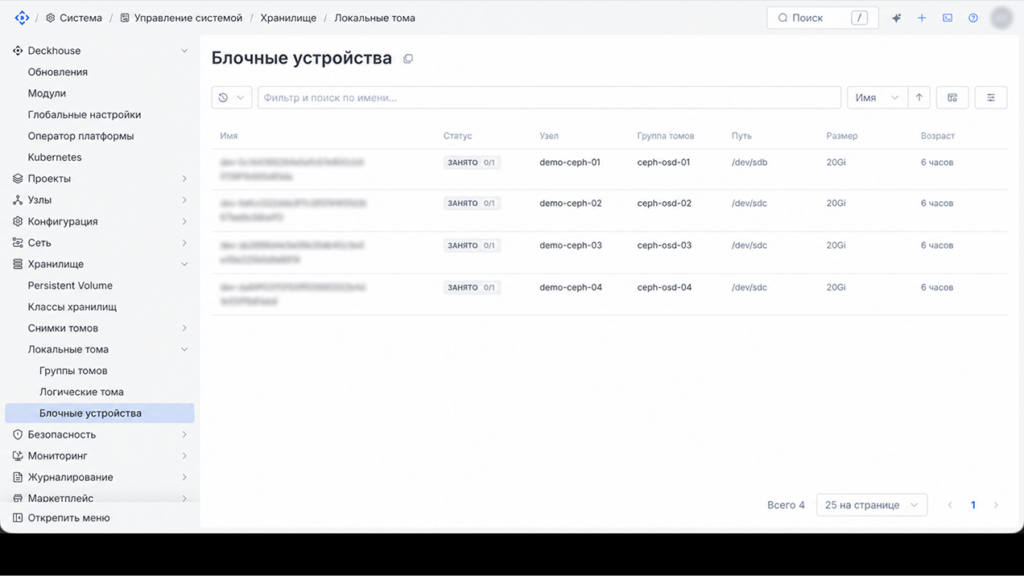Open the user avatar menu

pos(1001,18)
